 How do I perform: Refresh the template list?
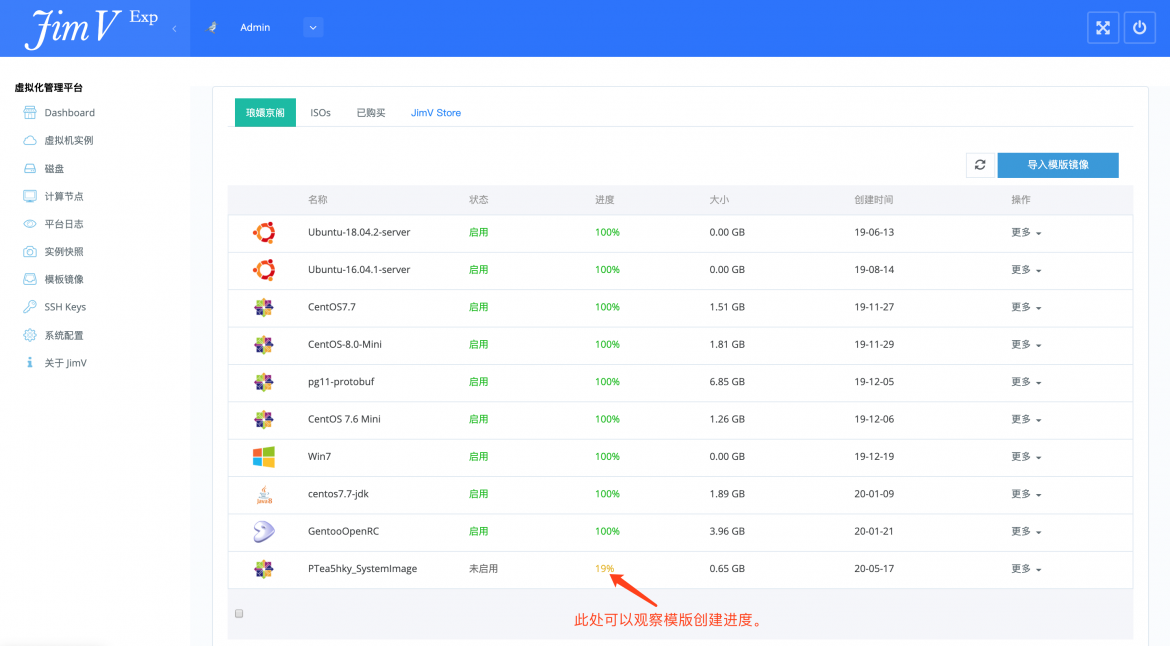click(x=980, y=165)
